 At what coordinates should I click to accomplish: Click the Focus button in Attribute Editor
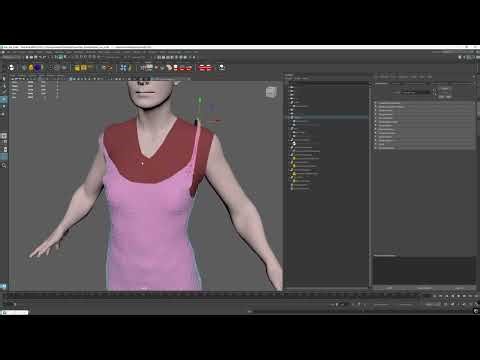[x=445, y=89]
